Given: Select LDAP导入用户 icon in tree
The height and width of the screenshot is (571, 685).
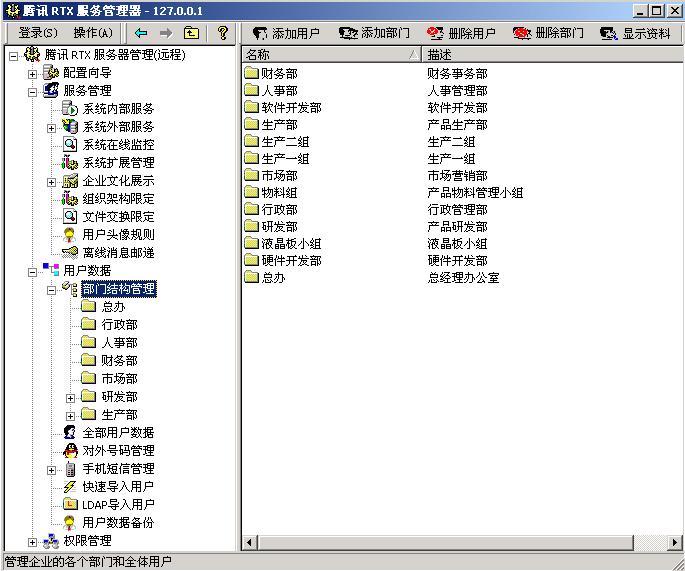Looking at the screenshot, I should (70, 504).
